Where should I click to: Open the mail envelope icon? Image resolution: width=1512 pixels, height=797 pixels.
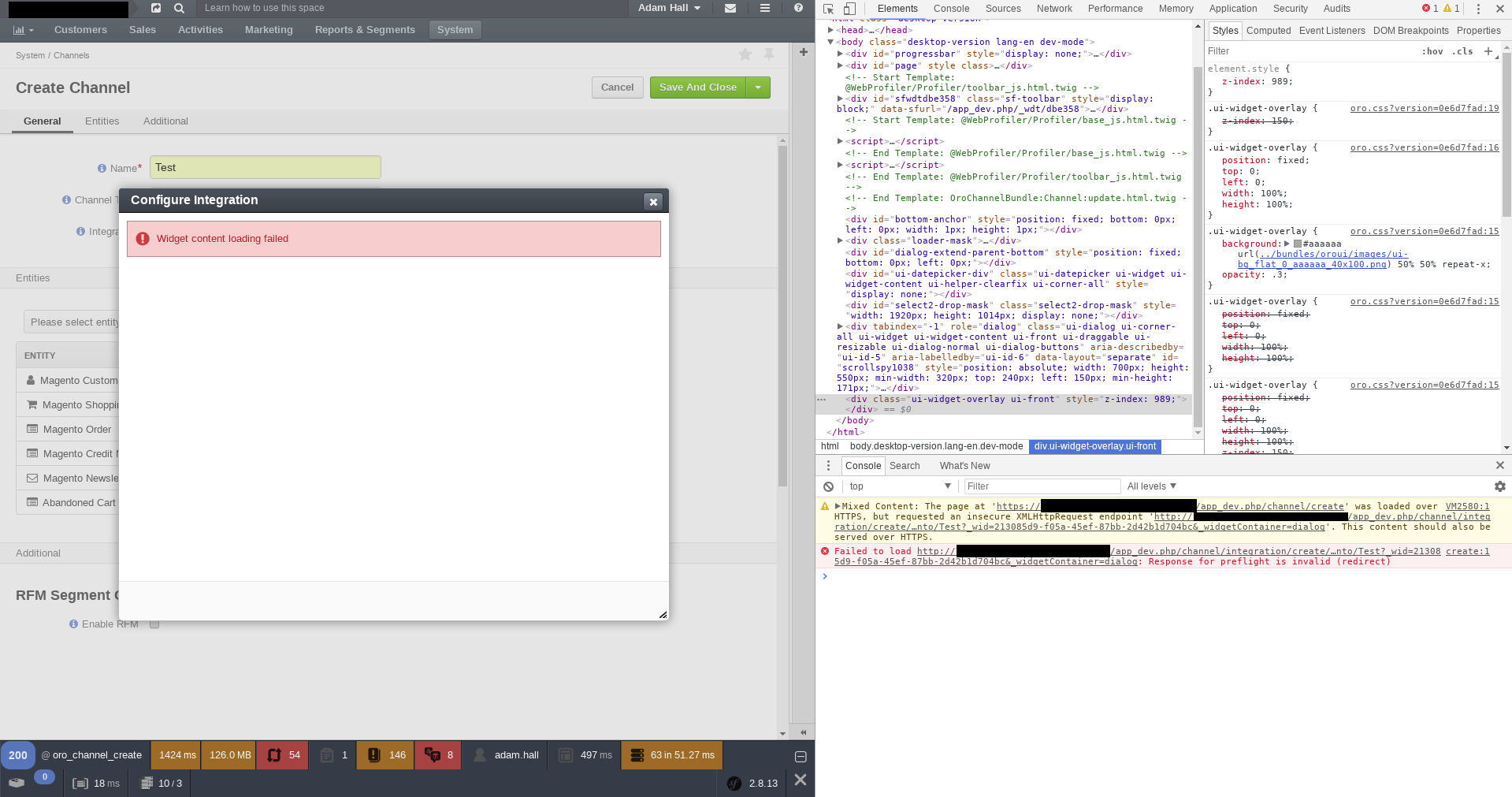(730, 8)
